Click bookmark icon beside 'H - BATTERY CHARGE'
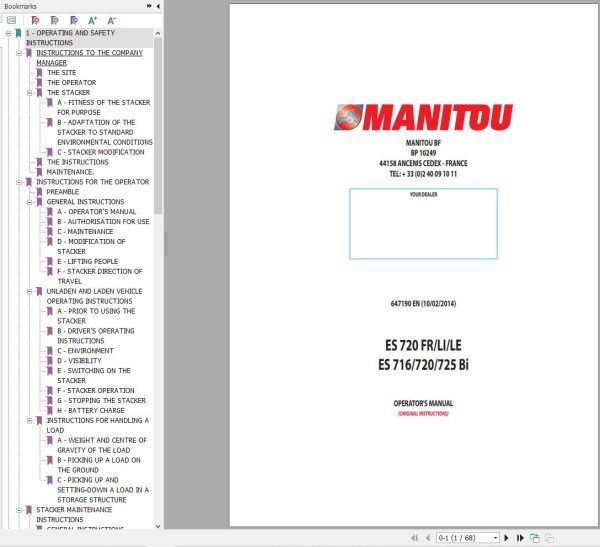The image size is (600, 547). [x=49, y=410]
